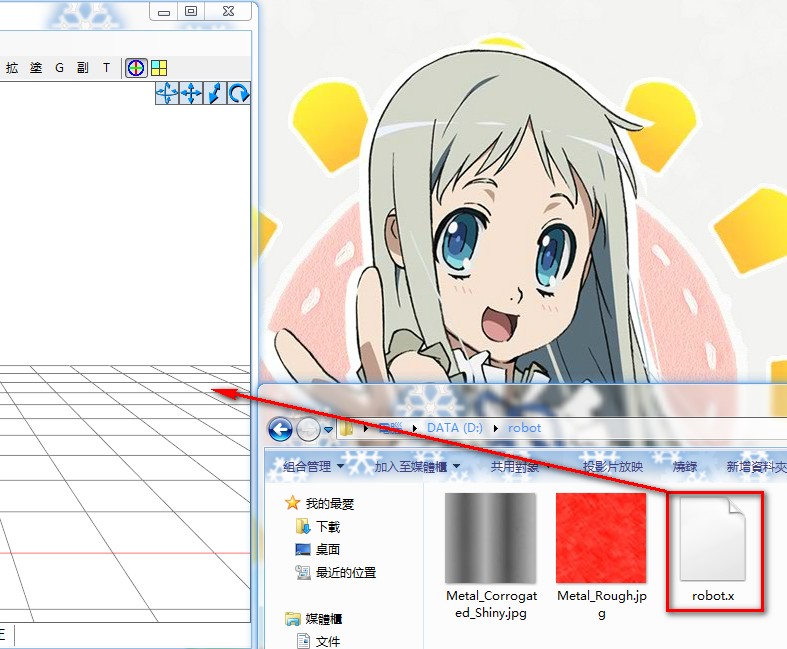This screenshot has width=787, height=649.
Task: Select the rotate view control icon
Action: pos(239,93)
